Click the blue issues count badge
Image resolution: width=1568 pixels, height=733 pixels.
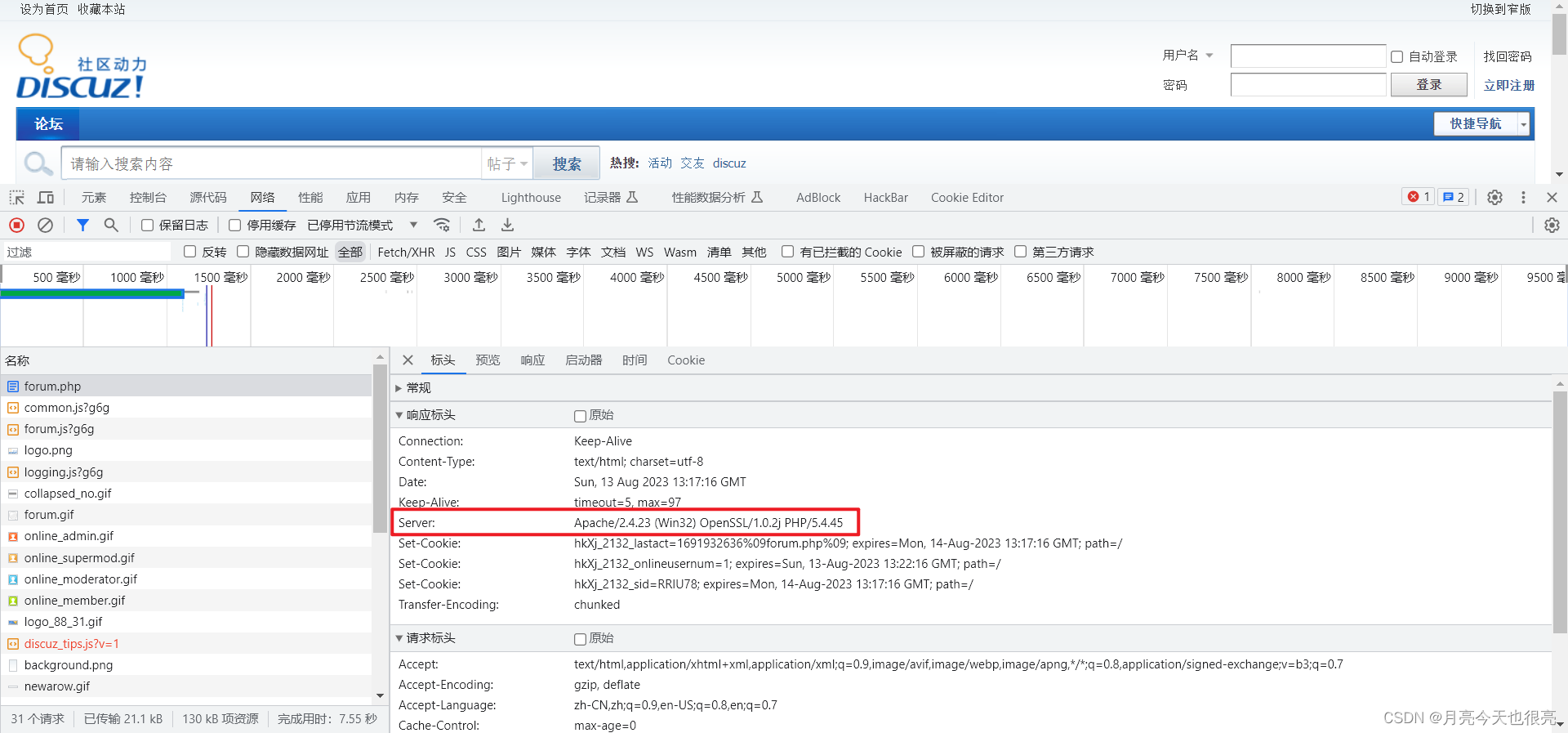pos(1454,197)
